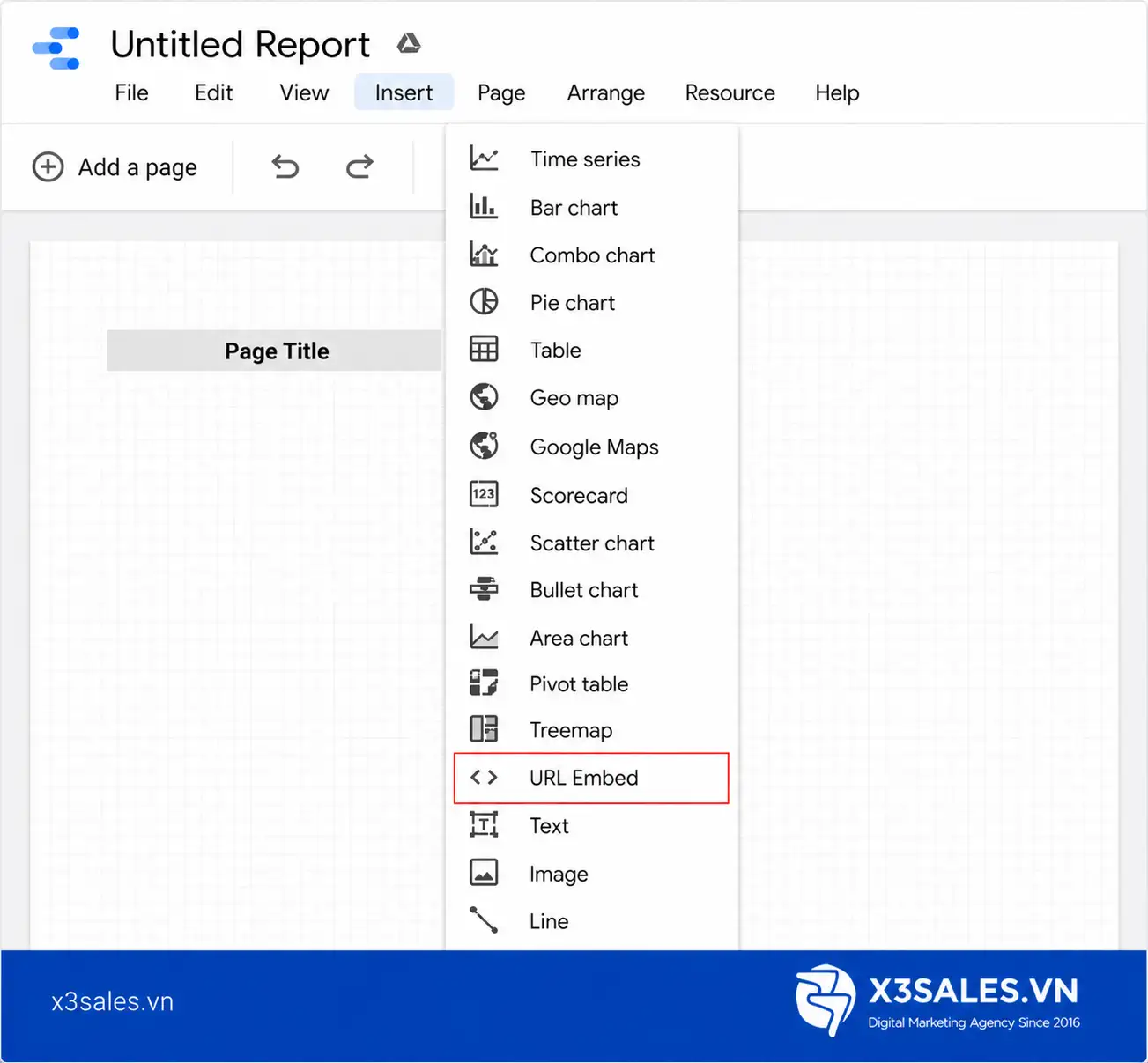Screen dimensions: 1148x1063
Task: Click the Google Drive icon beside the title
Action: 409,43
